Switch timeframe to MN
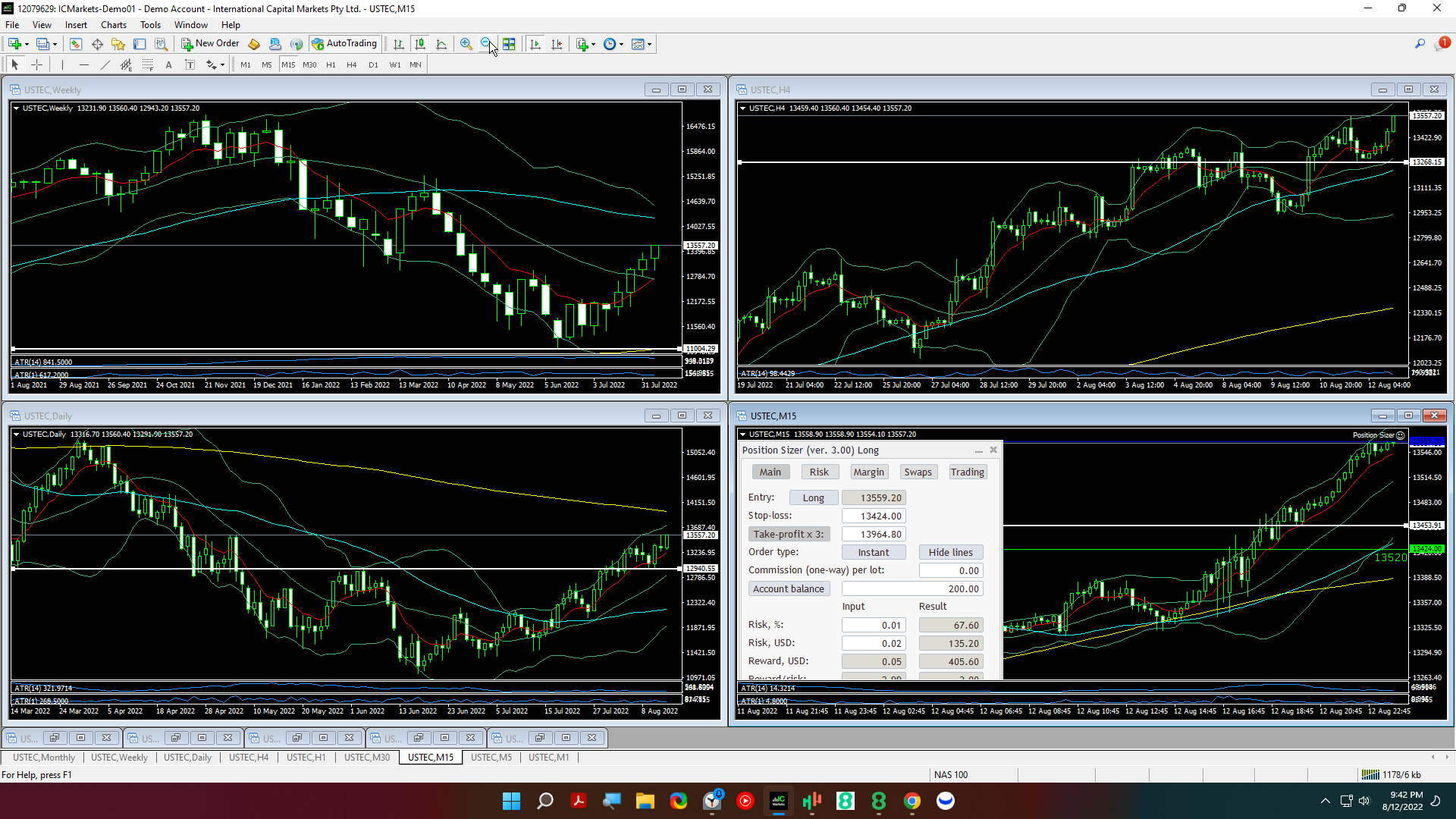Screen dimensions: 1456x819 tap(416, 65)
